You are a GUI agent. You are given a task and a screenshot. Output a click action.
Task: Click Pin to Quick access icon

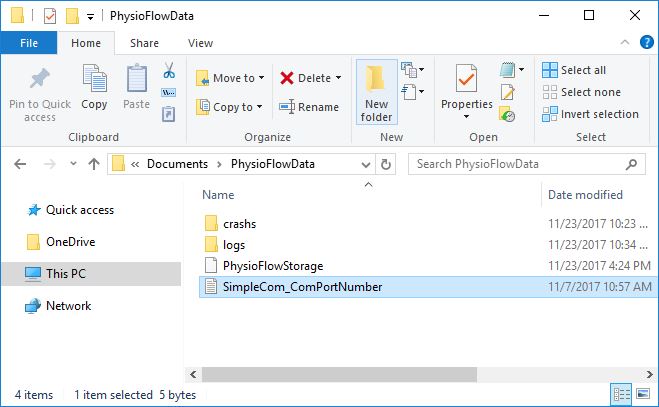(x=40, y=93)
